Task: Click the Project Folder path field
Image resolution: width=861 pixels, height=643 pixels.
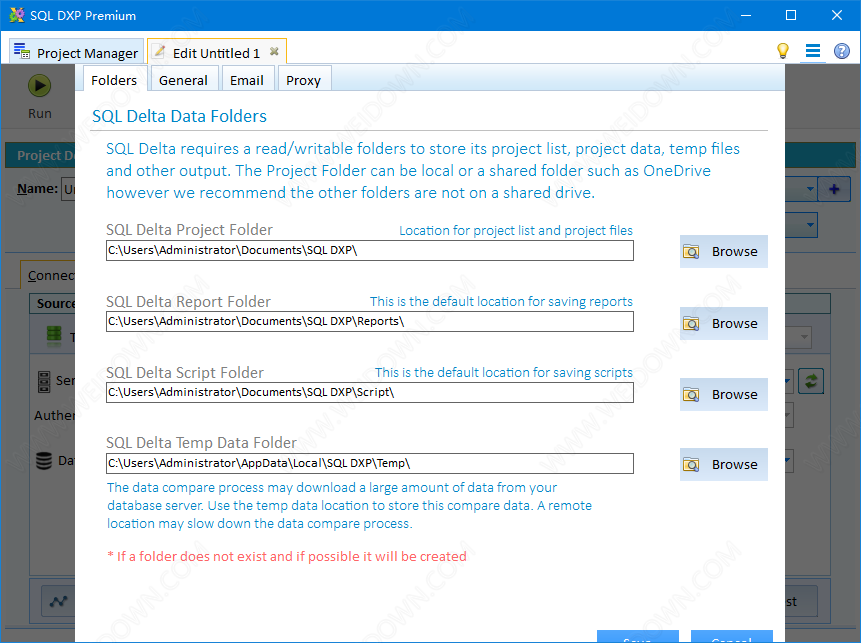Action: tap(369, 251)
